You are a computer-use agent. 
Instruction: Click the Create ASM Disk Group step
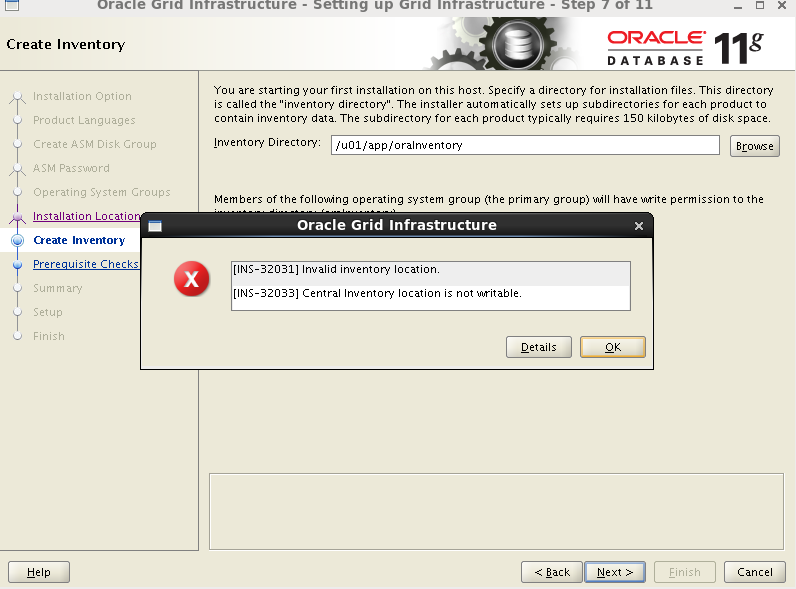[95, 144]
